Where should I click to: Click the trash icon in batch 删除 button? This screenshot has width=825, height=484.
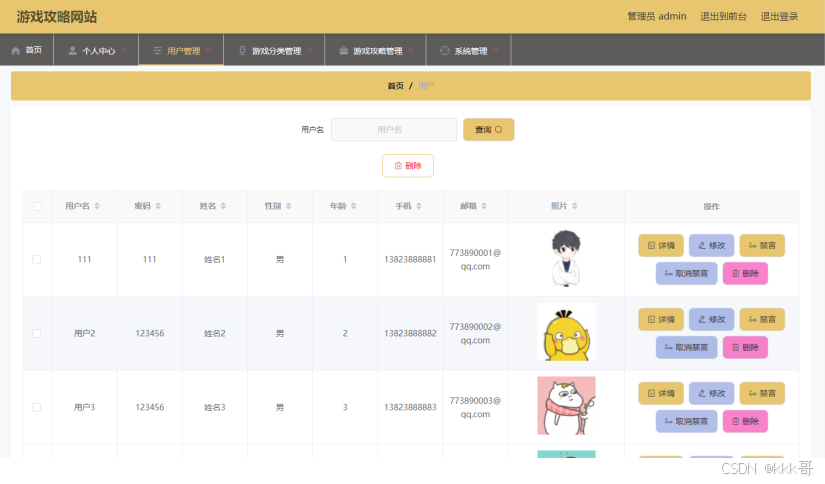(398, 166)
